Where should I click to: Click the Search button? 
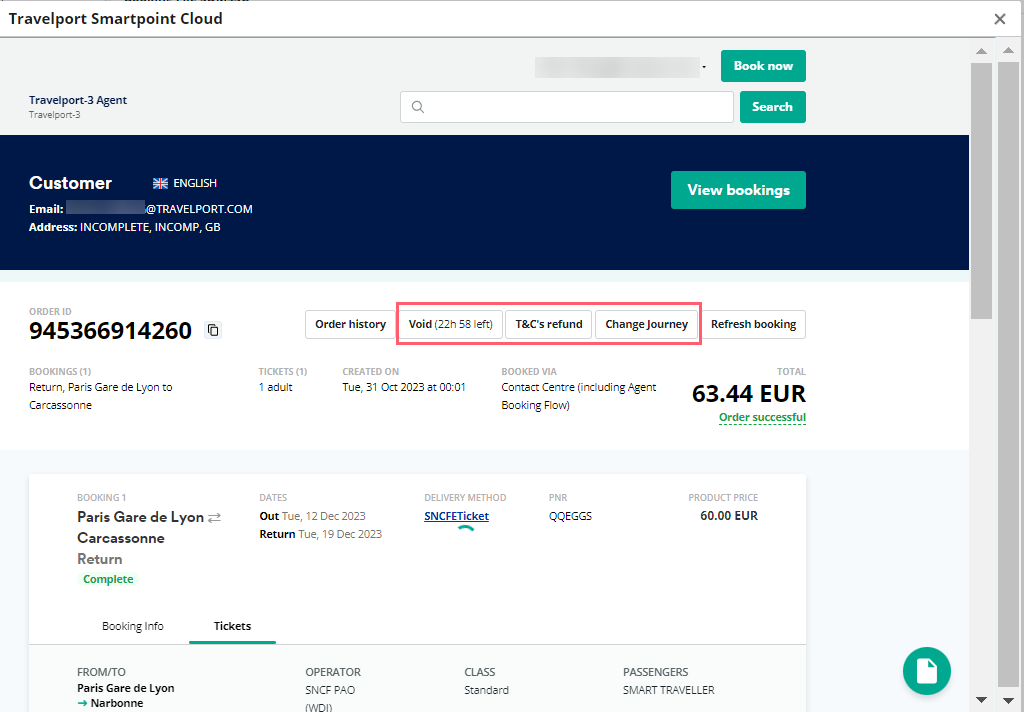773,106
